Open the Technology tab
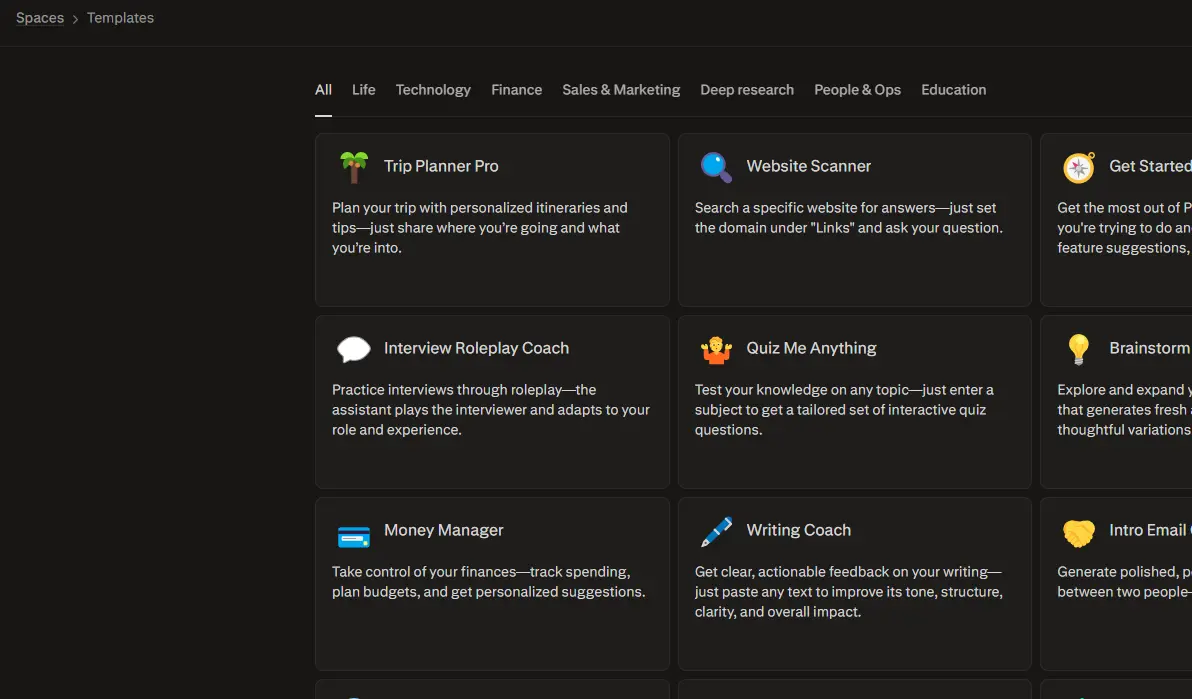Image resolution: width=1192 pixels, height=699 pixels. [433, 90]
